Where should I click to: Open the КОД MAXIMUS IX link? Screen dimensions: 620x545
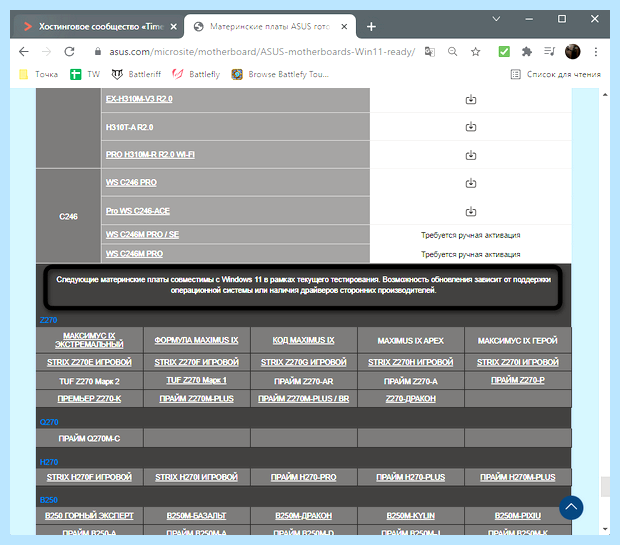[303, 340]
